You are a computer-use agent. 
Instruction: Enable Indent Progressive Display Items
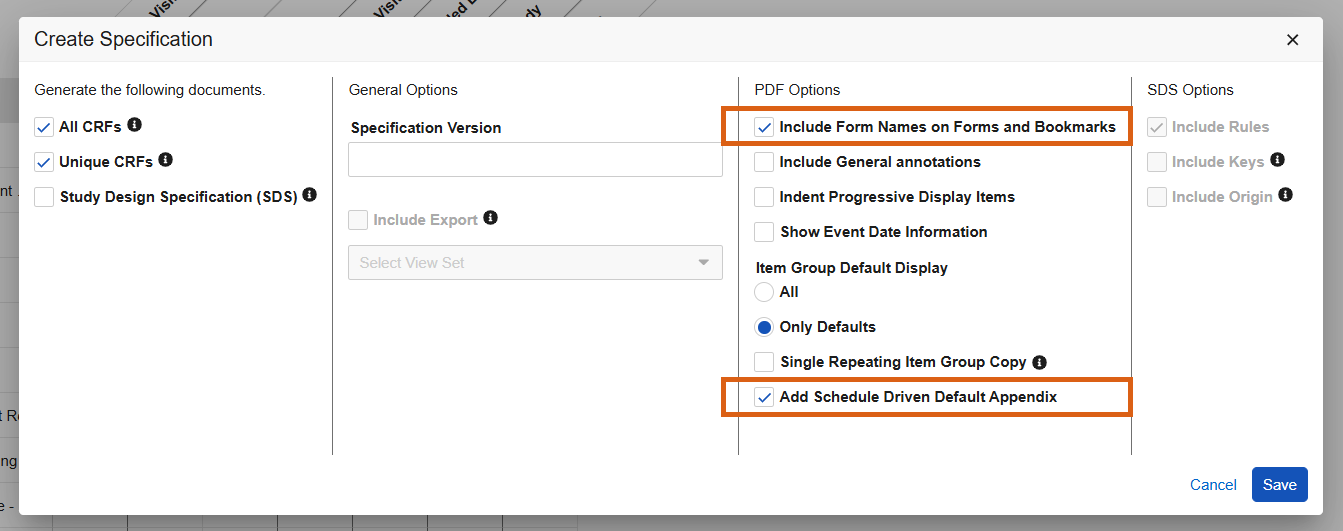pyautogui.click(x=764, y=197)
